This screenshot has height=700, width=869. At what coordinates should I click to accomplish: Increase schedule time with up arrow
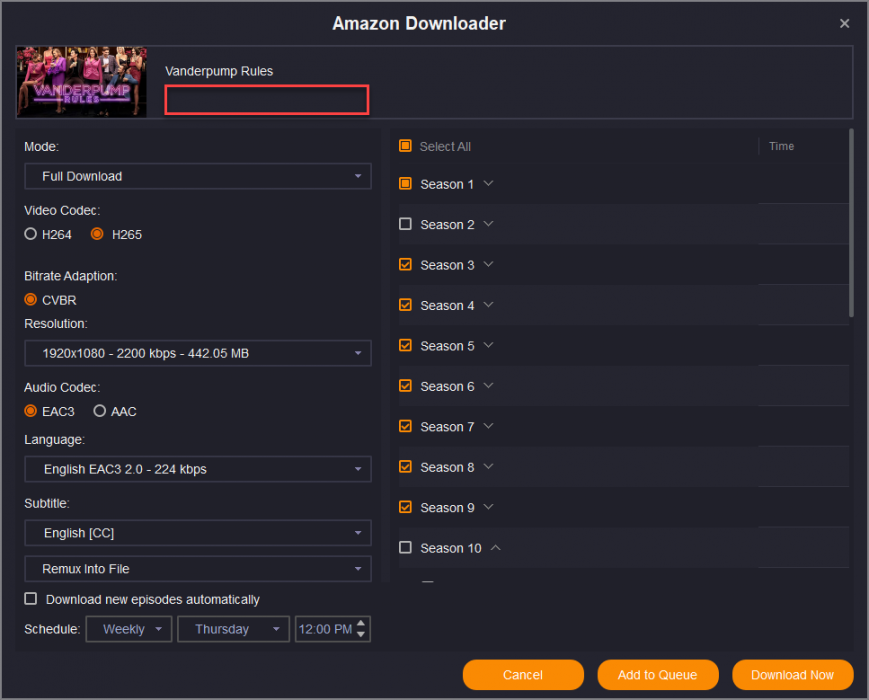361,624
